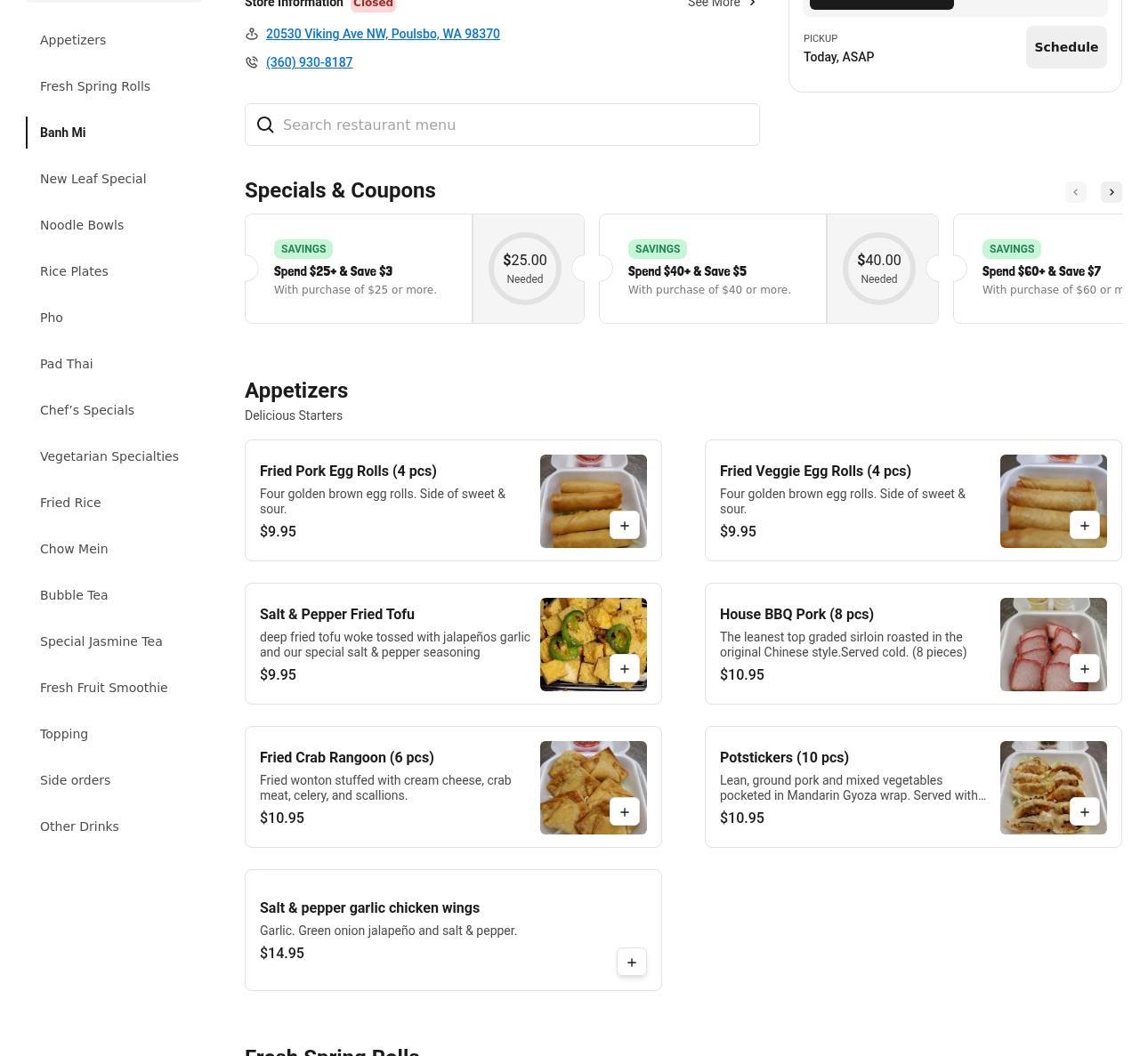Add Salt & pepper garlic chicken wings
This screenshot has width=1148, height=1056.
pos(631,962)
